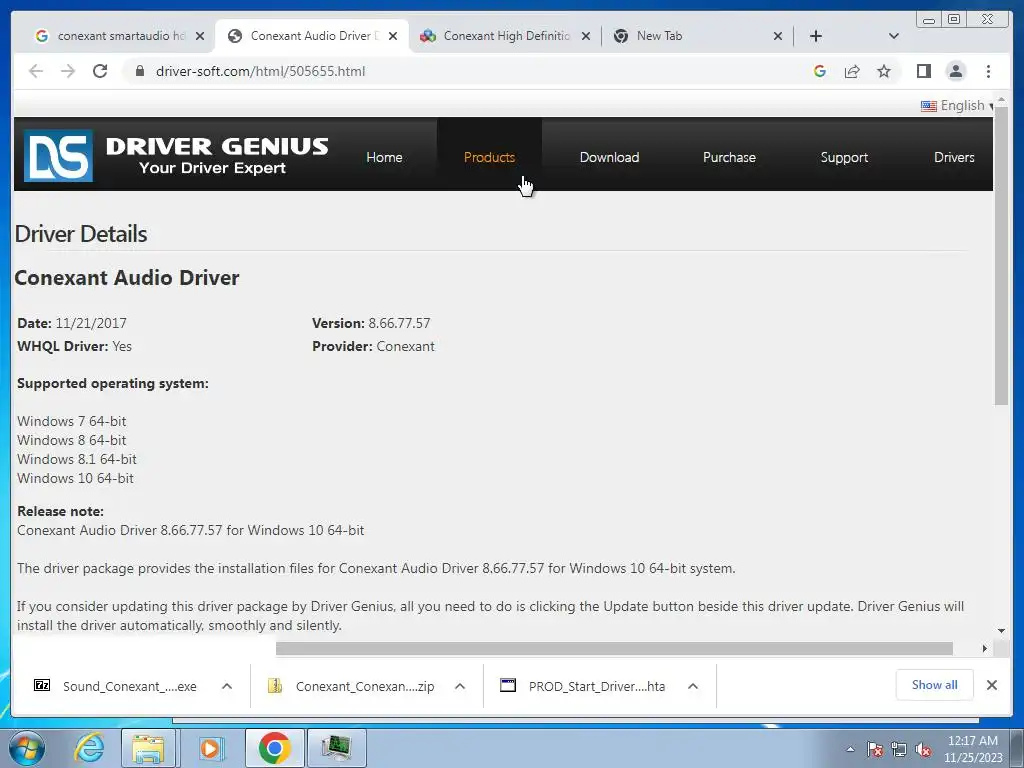This screenshot has width=1024, height=768.
Task: Click the address bar URL field
Action: [260, 71]
